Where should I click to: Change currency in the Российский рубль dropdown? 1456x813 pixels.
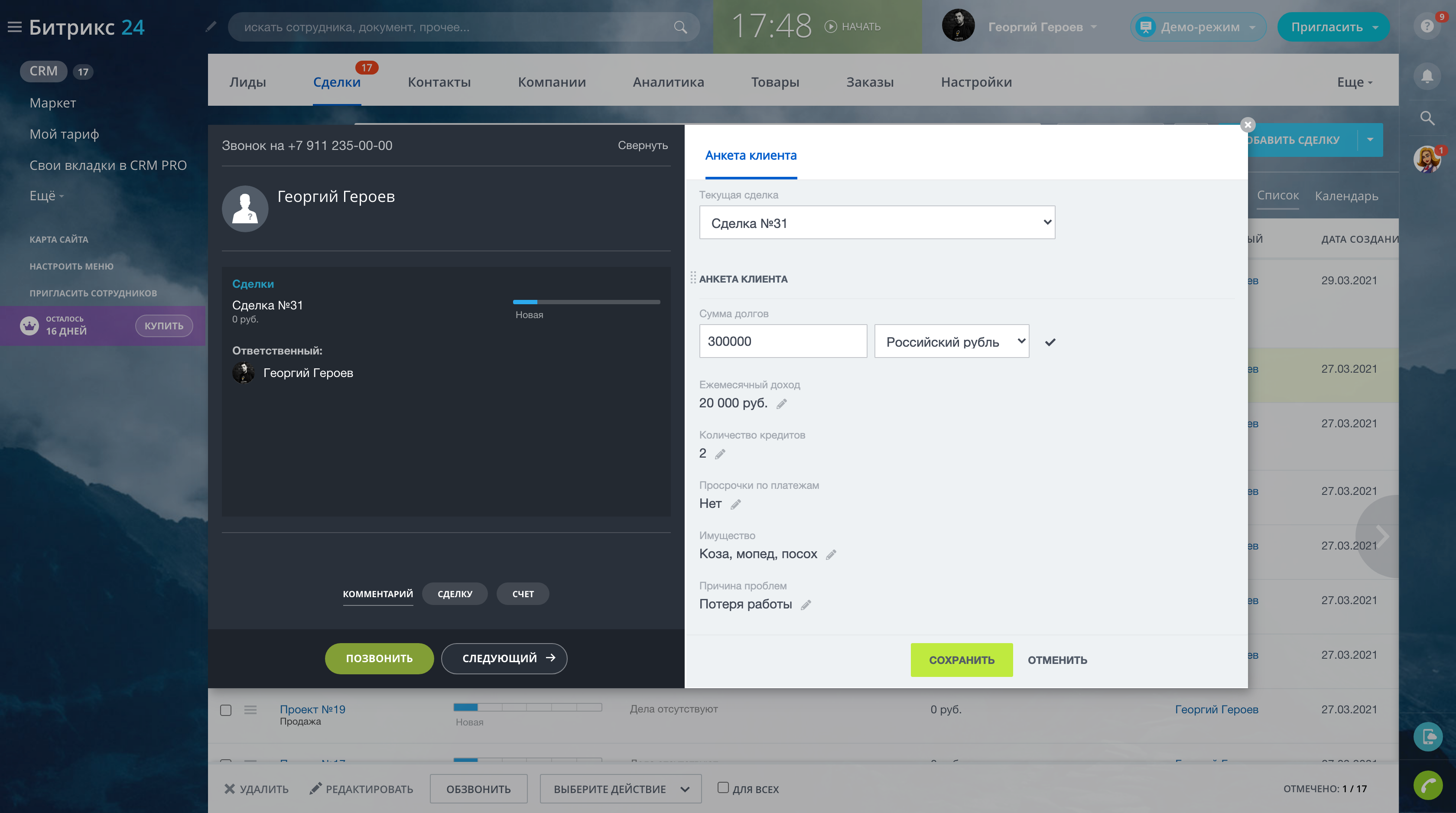951,341
